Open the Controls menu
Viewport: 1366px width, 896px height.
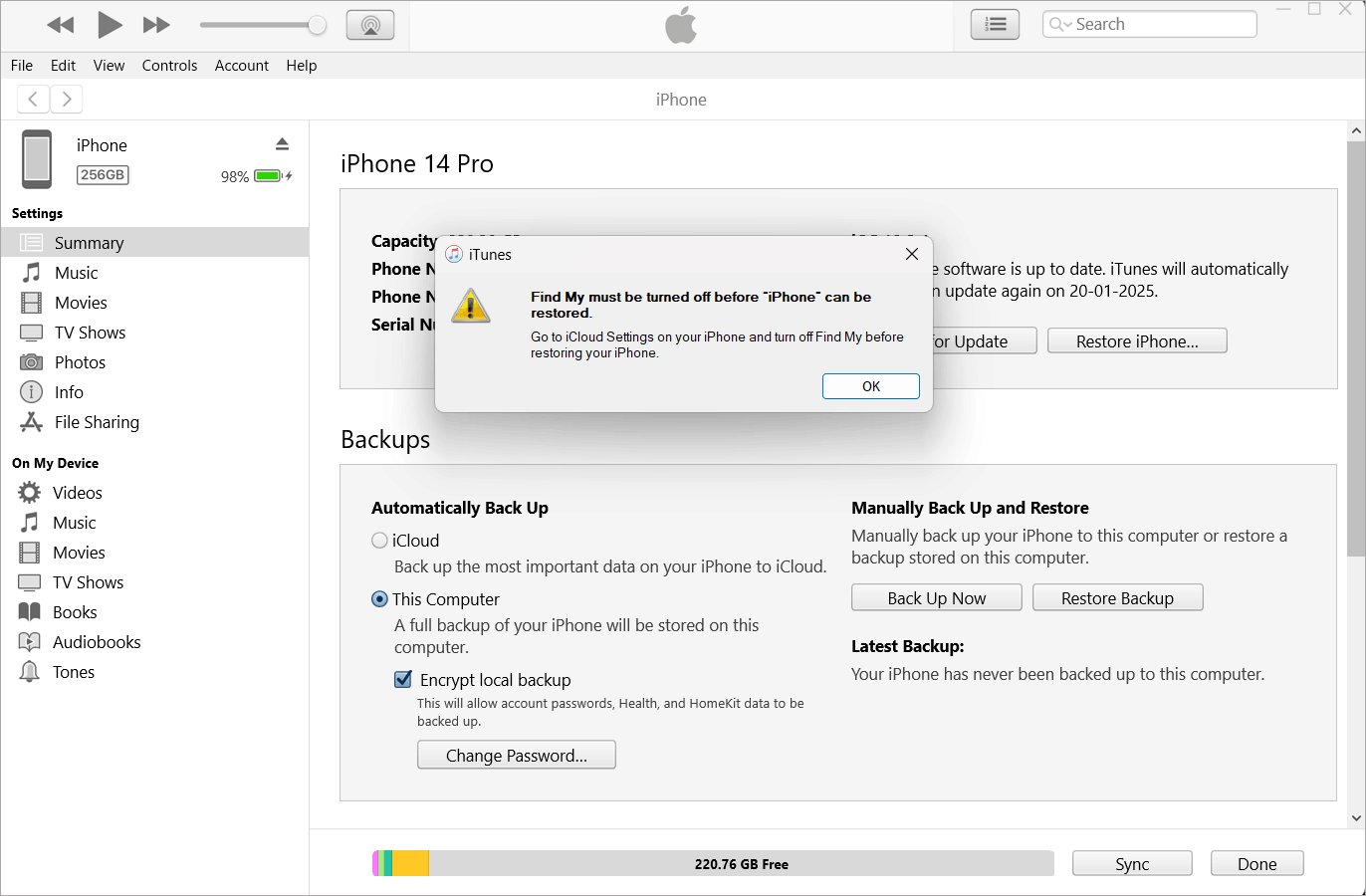coord(169,66)
